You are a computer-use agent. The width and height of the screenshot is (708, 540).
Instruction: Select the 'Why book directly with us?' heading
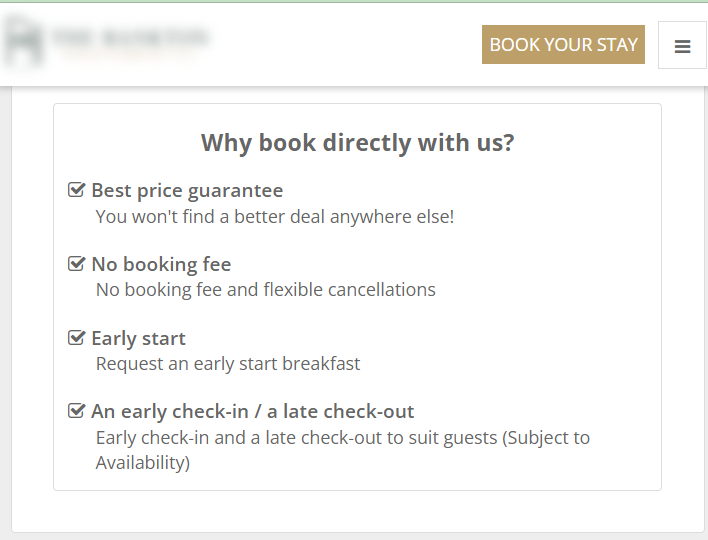pos(357,143)
